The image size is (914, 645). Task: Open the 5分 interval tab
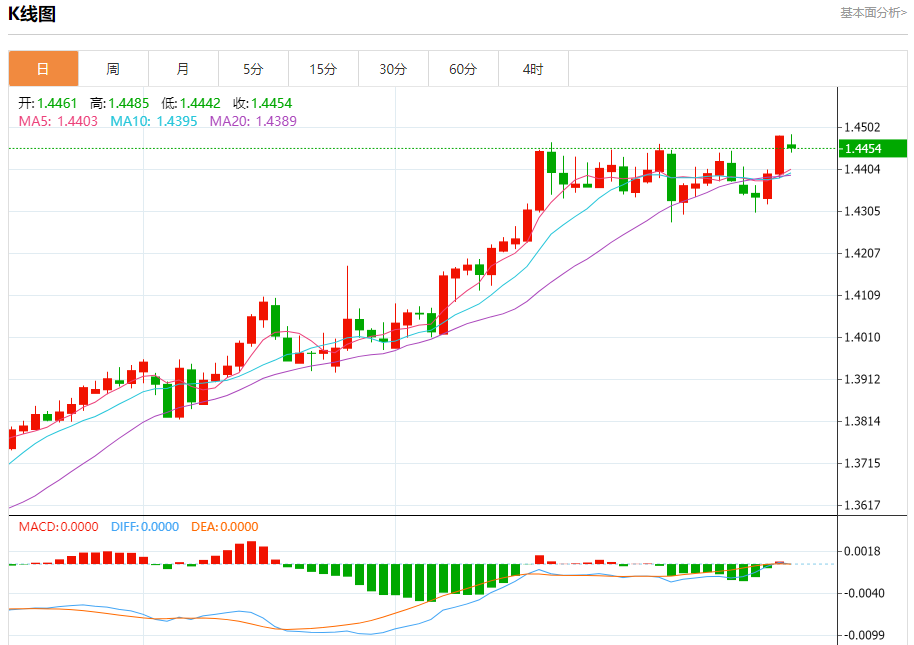253,69
